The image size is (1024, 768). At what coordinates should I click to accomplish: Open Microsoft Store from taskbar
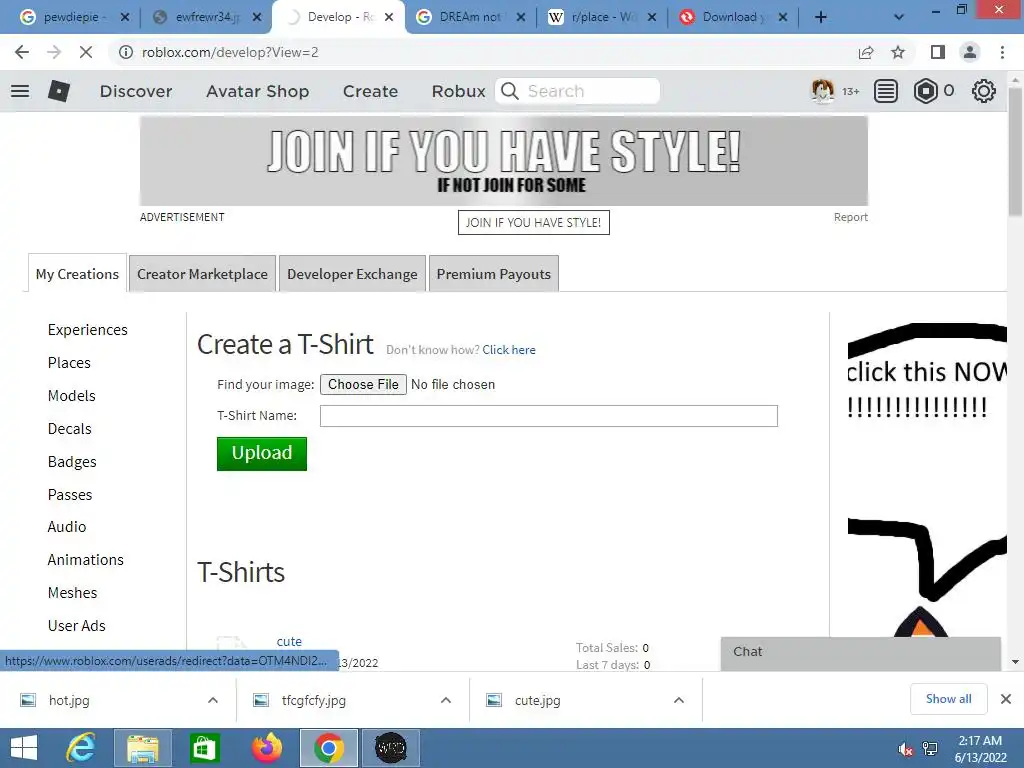204,748
